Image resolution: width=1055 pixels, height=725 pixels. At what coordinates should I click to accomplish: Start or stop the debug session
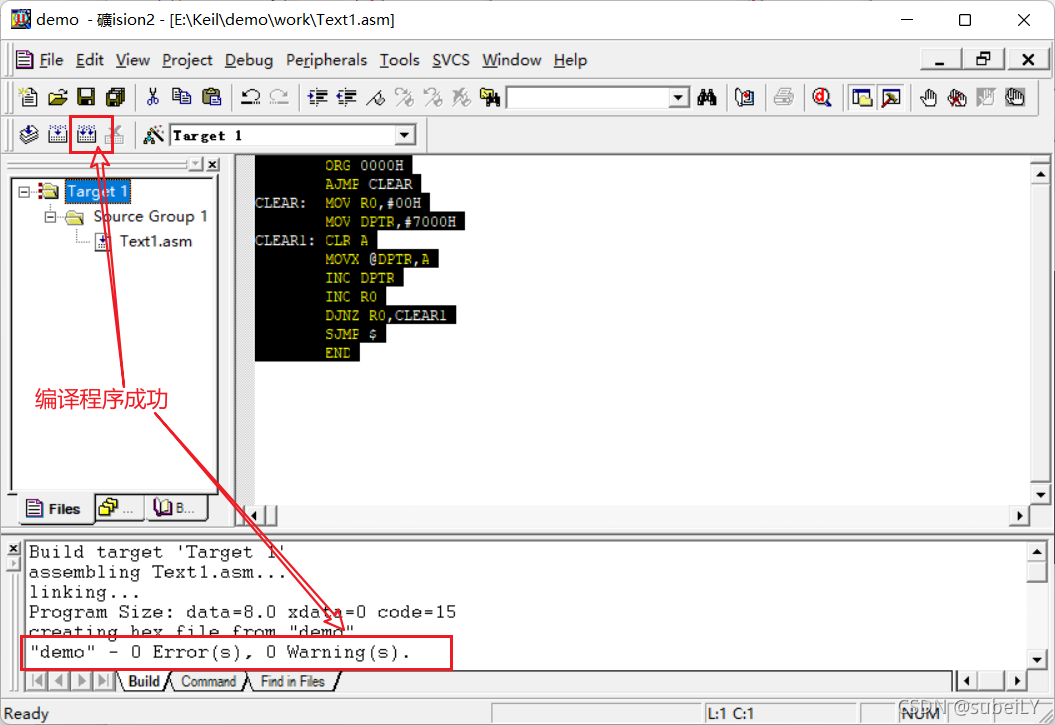pyautogui.click(x=822, y=98)
